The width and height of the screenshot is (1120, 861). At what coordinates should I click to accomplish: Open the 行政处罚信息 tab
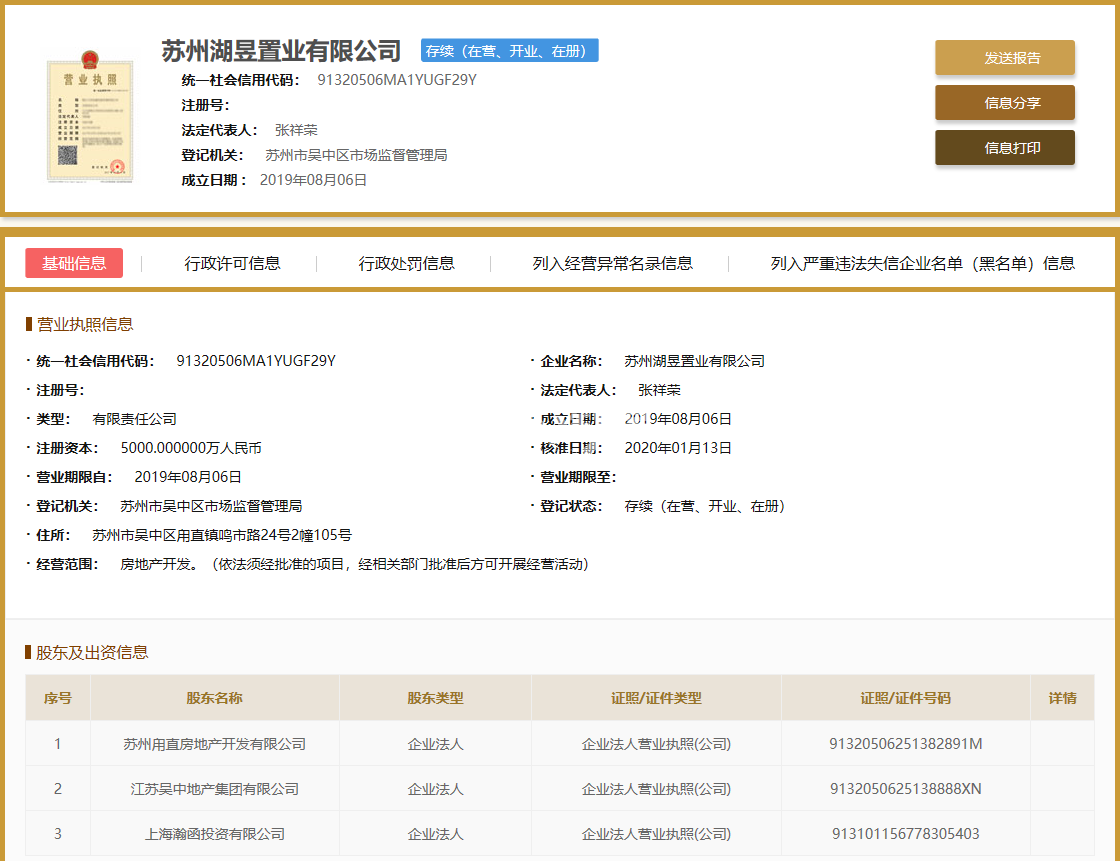coord(406,264)
